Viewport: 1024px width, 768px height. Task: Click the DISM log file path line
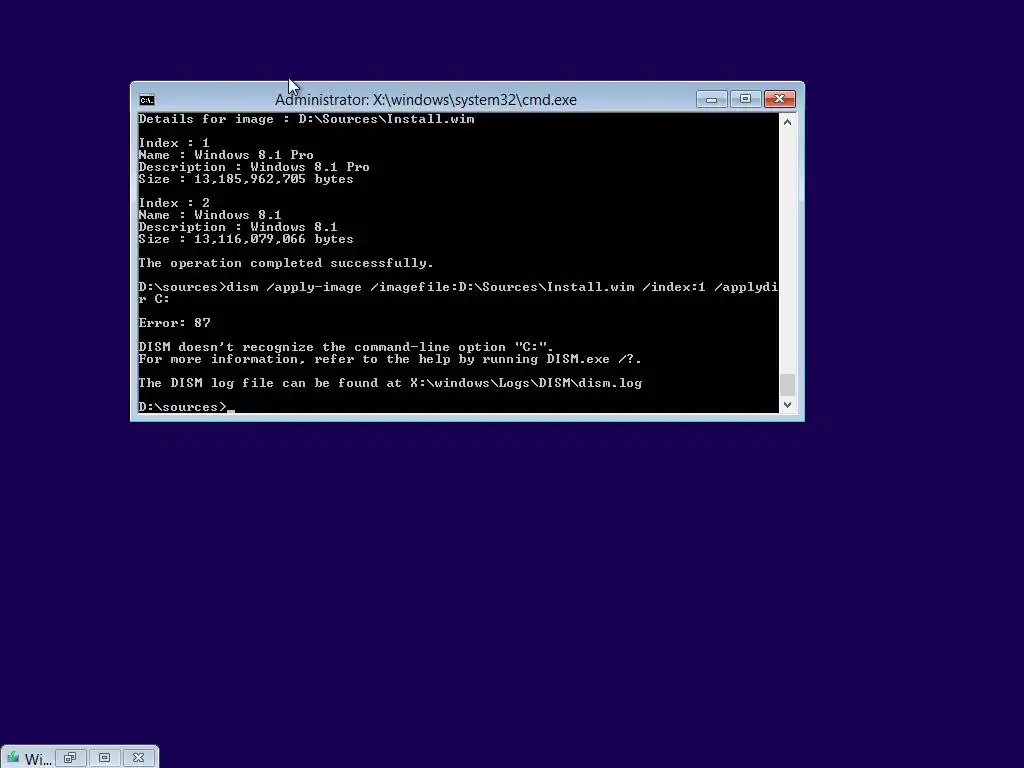pyautogui.click(x=390, y=383)
